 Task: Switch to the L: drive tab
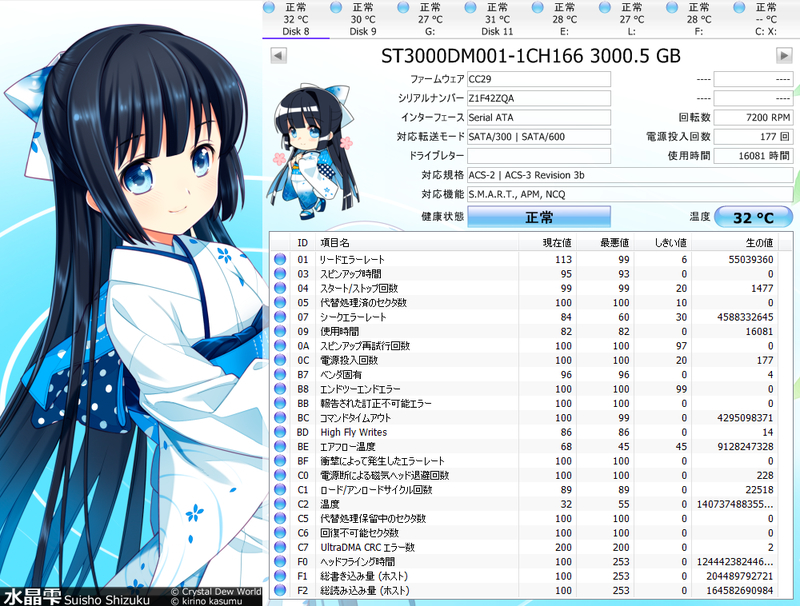(x=632, y=19)
